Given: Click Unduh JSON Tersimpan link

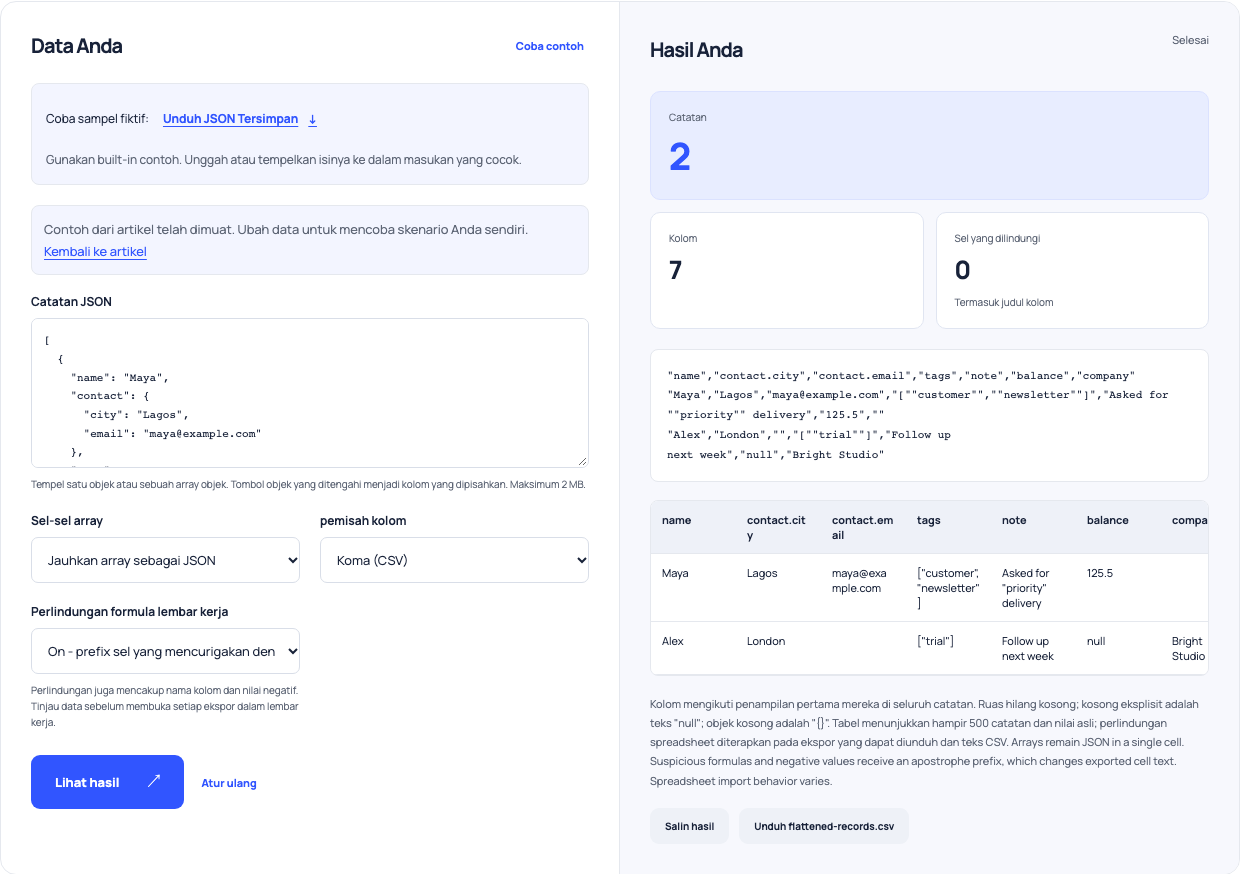Looking at the screenshot, I should [230, 119].
